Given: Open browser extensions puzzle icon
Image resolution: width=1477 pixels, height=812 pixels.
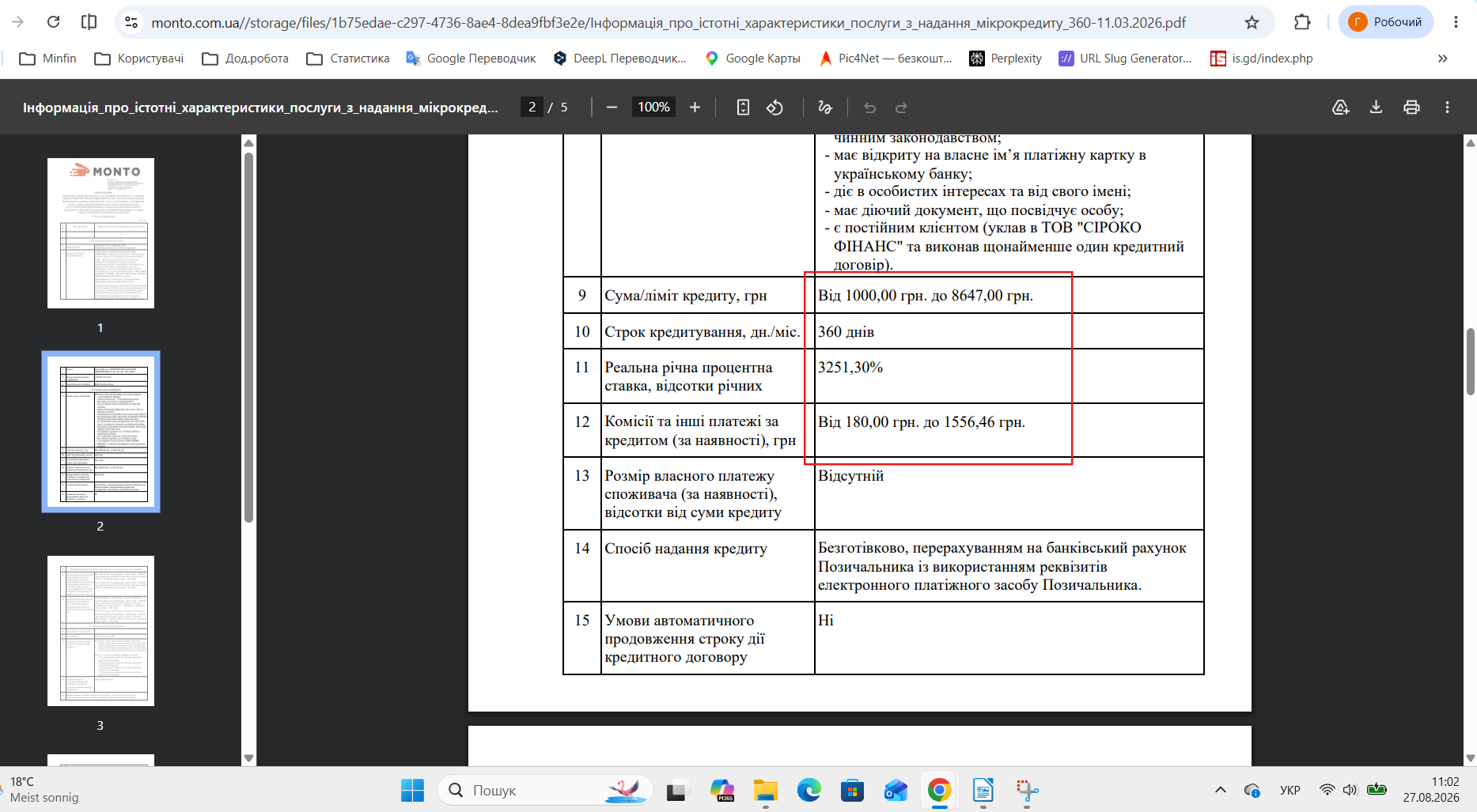Looking at the screenshot, I should click(1302, 22).
